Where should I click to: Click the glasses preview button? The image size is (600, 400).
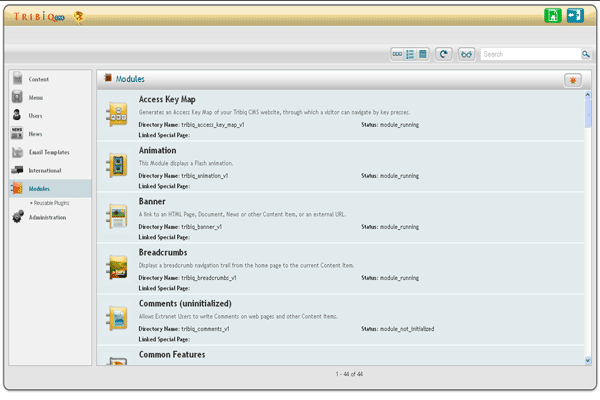pos(466,54)
